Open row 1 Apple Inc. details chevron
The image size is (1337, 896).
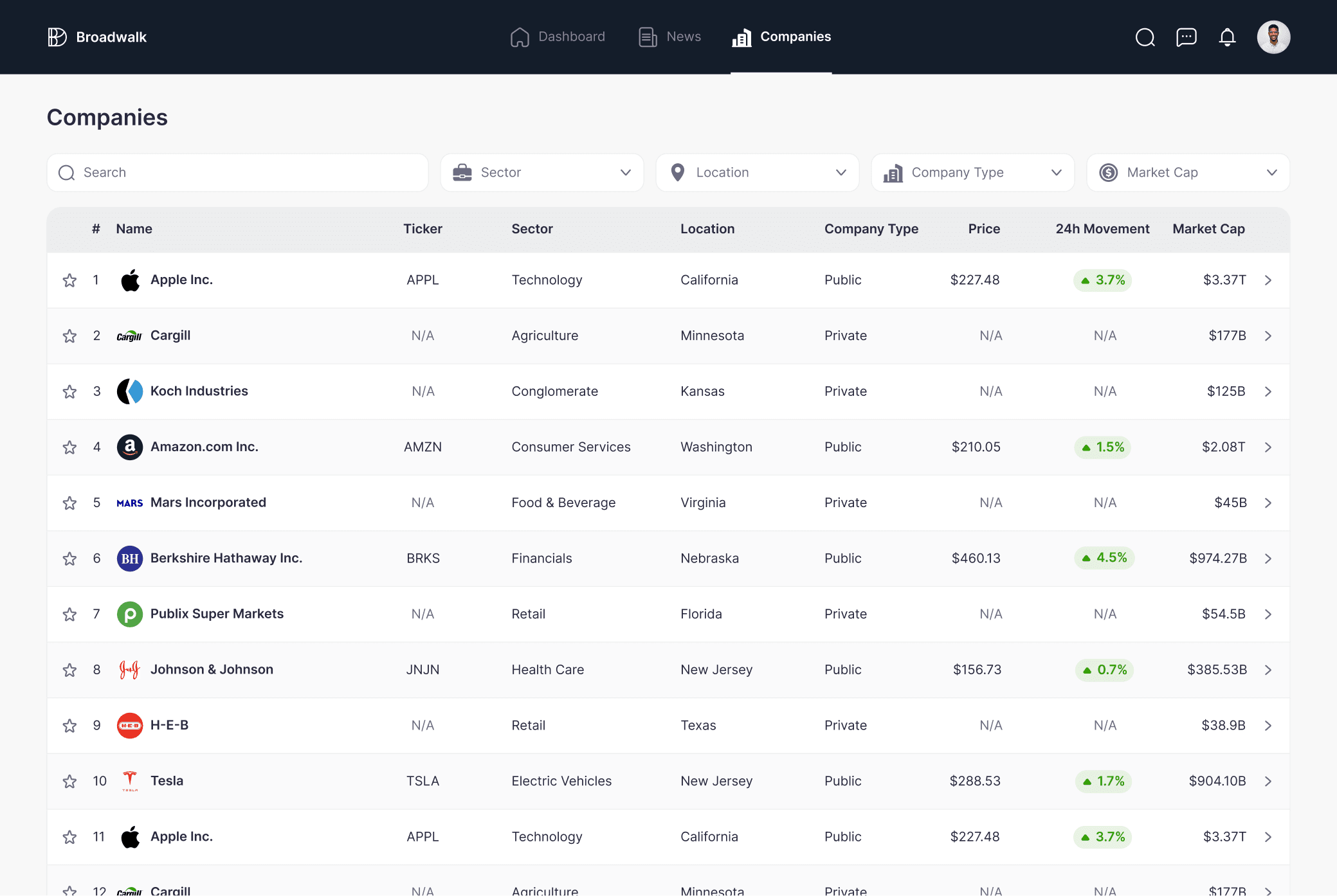coord(1268,280)
